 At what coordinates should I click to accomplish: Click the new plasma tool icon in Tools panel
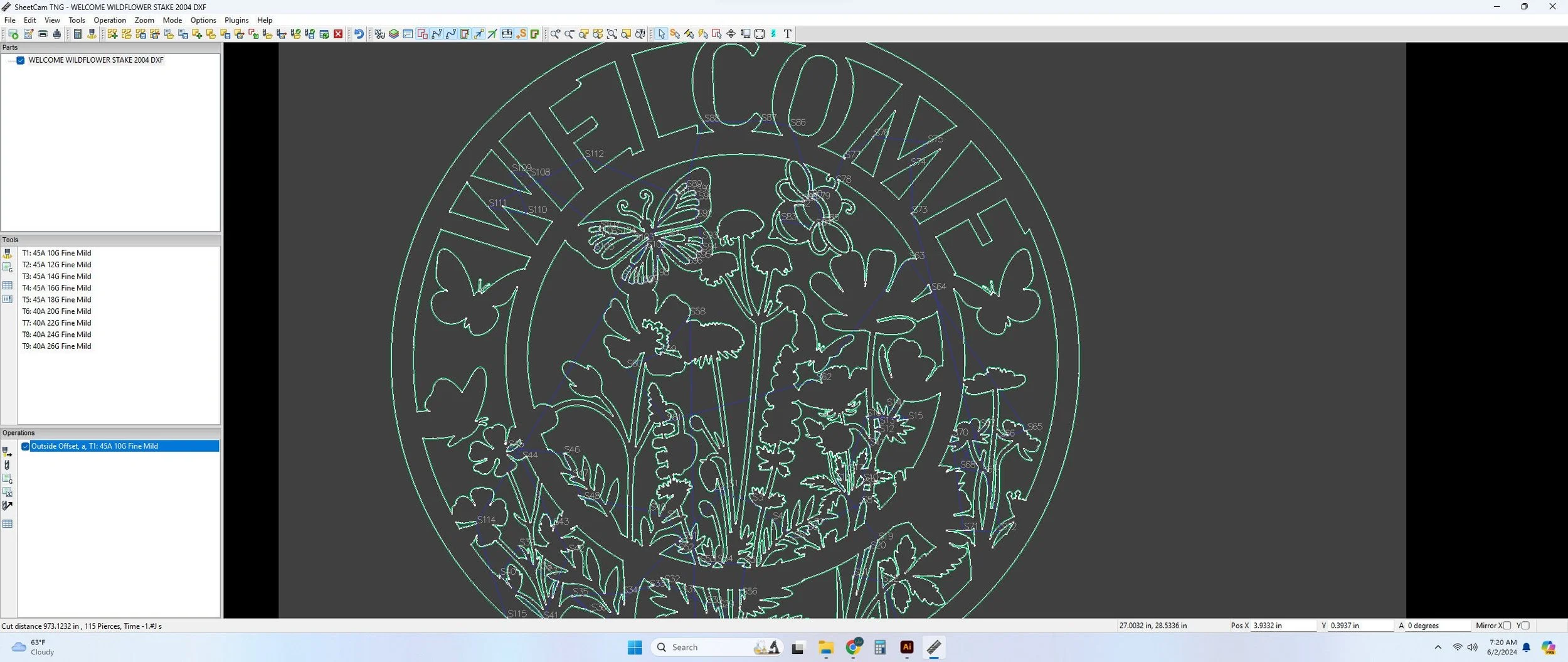(8, 254)
